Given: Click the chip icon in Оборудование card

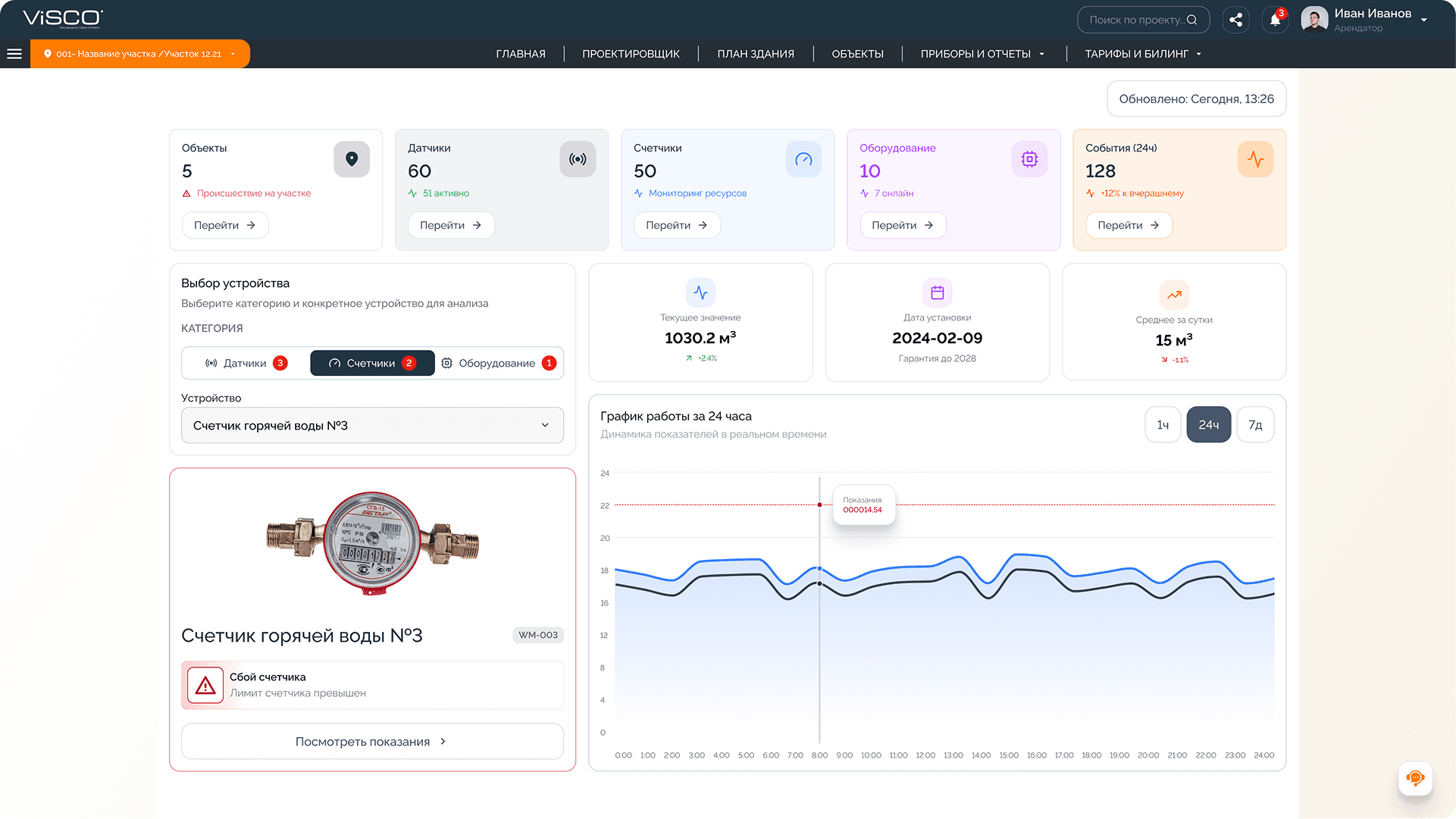Looking at the screenshot, I should click(1029, 159).
